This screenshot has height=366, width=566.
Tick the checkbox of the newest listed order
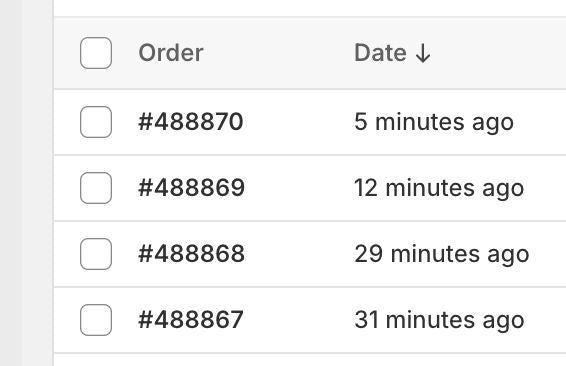pos(96,122)
